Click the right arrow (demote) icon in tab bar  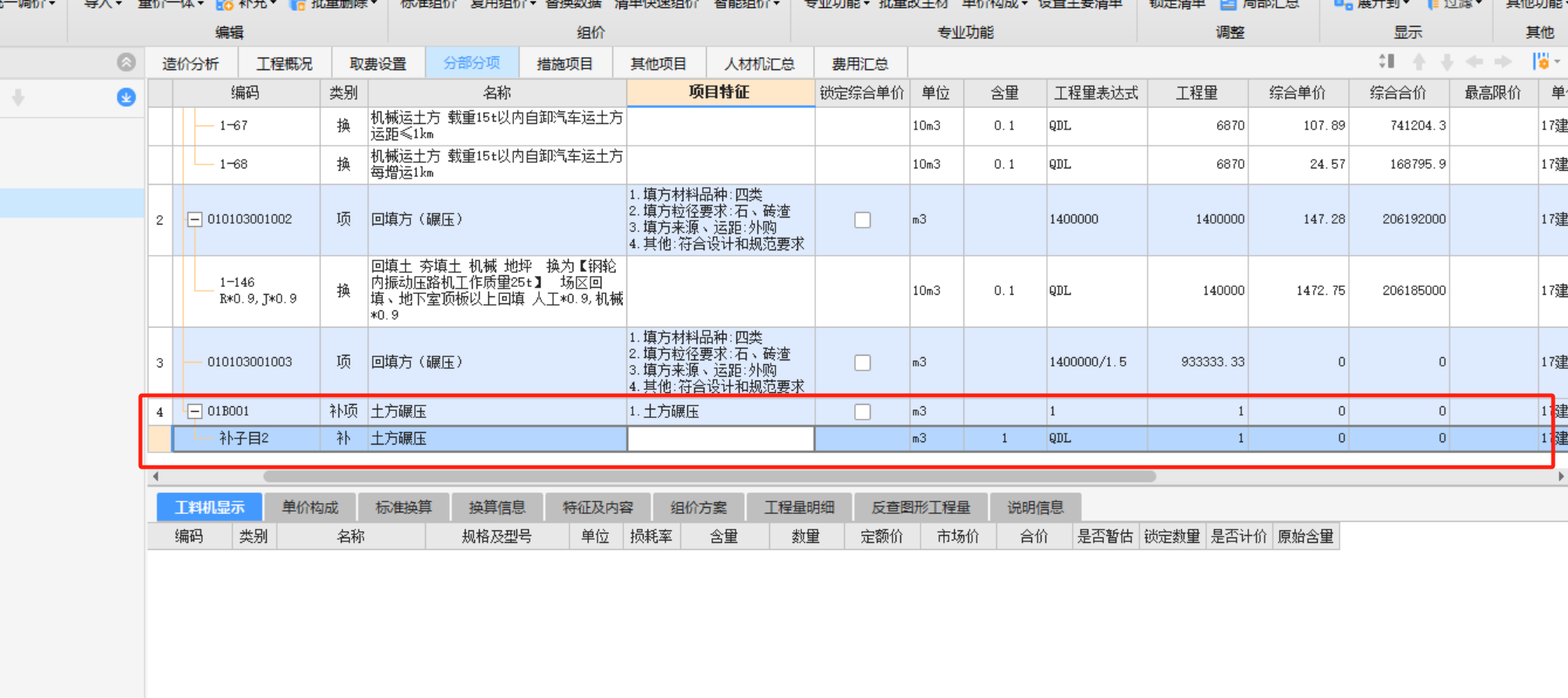pyautogui.click(x=1503, y=62)
